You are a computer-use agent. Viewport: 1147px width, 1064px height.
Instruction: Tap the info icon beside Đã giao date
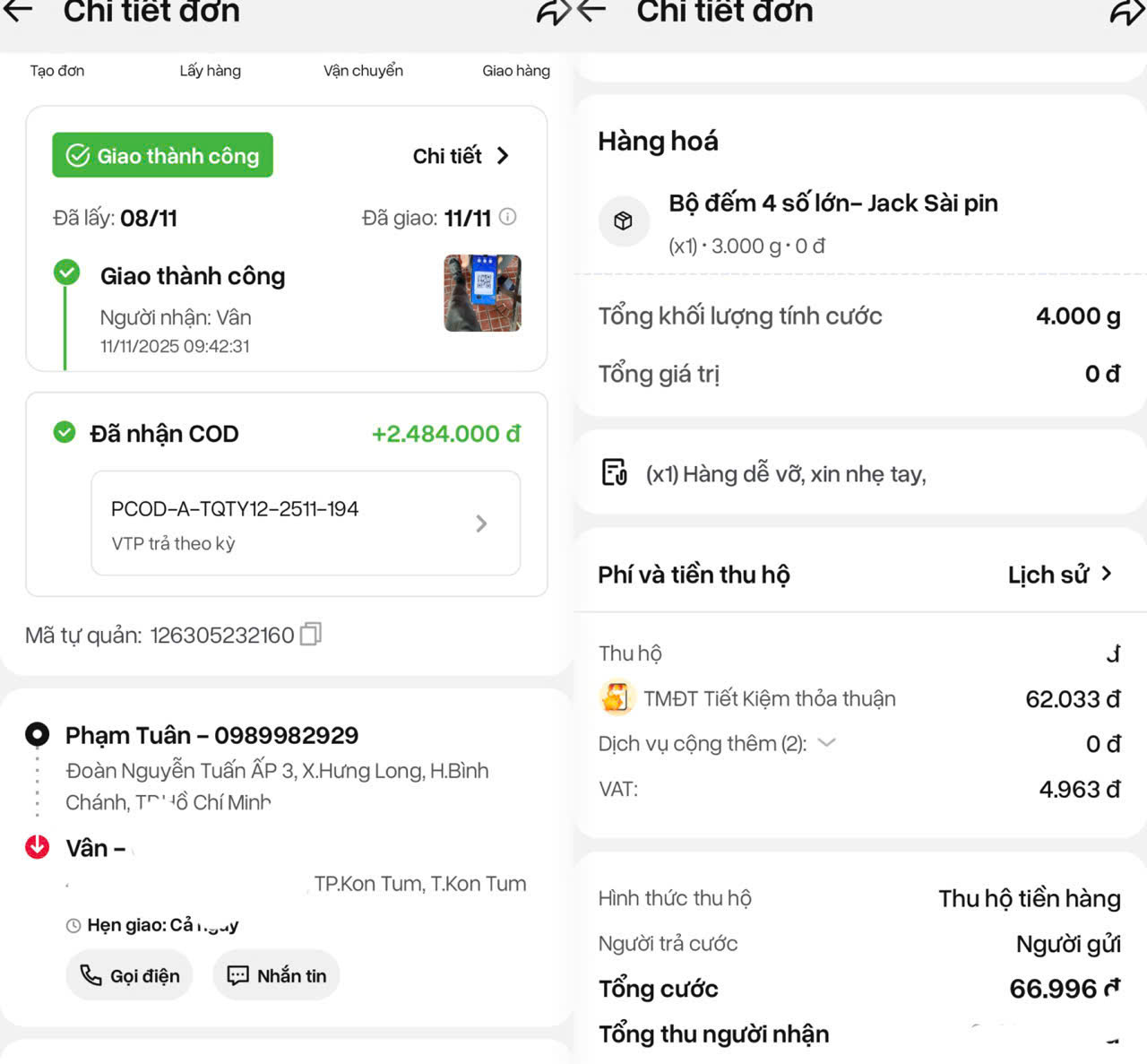(x=508, y=217)
